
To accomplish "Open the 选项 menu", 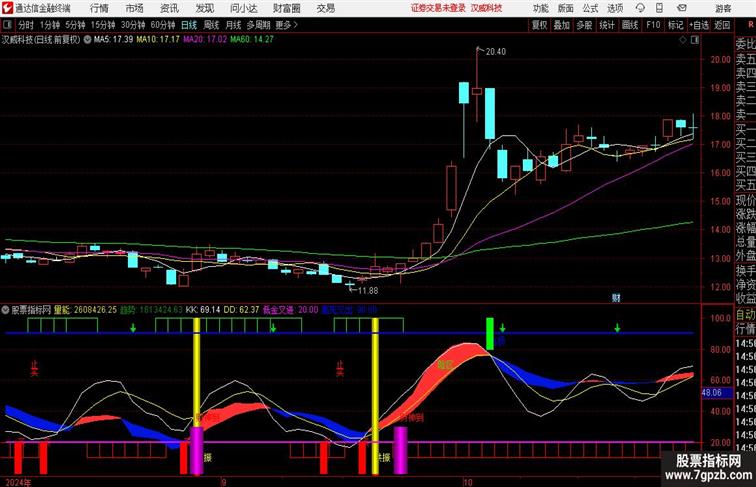I will 615,9.
